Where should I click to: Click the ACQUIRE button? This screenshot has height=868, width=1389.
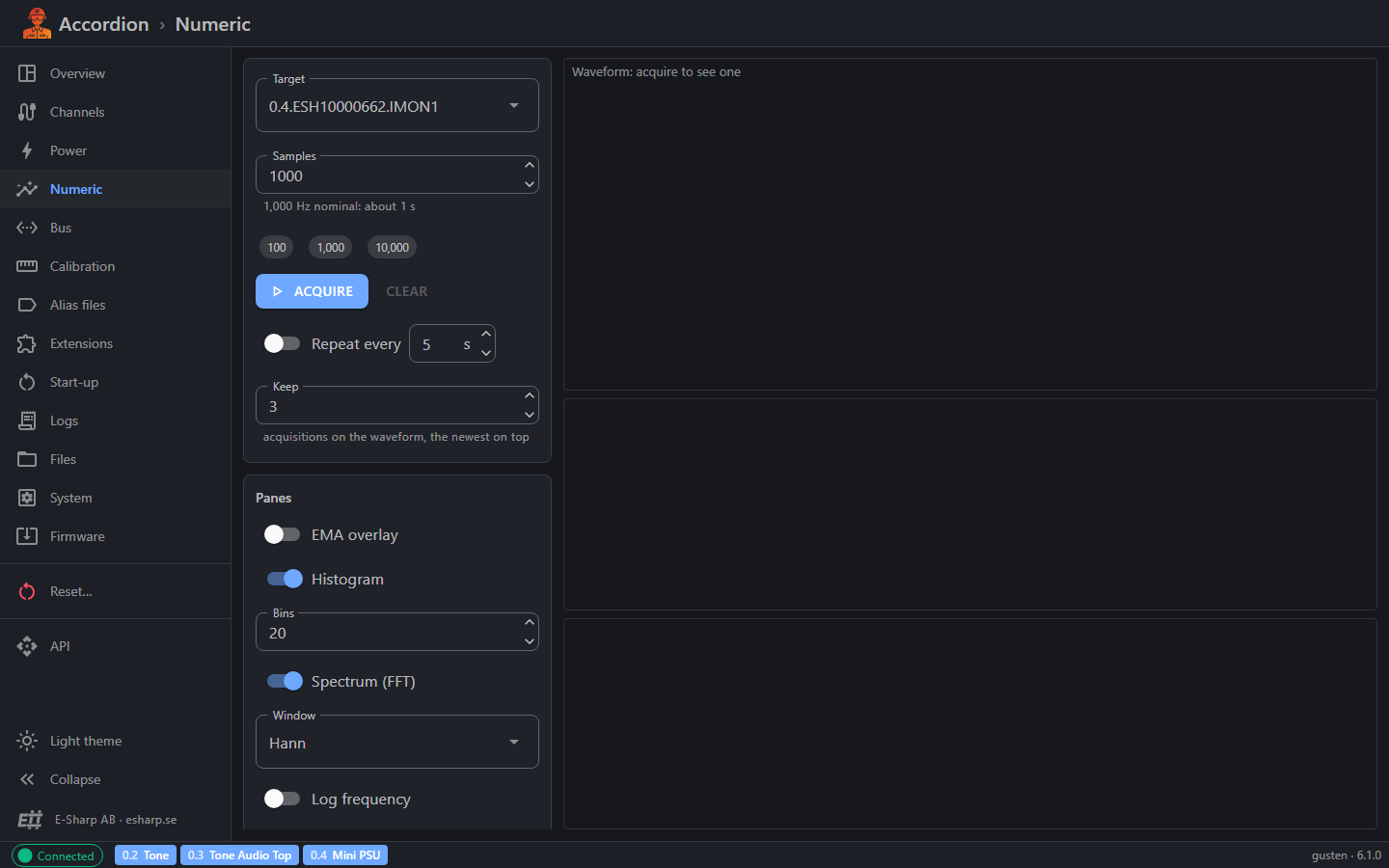point(312,291)
